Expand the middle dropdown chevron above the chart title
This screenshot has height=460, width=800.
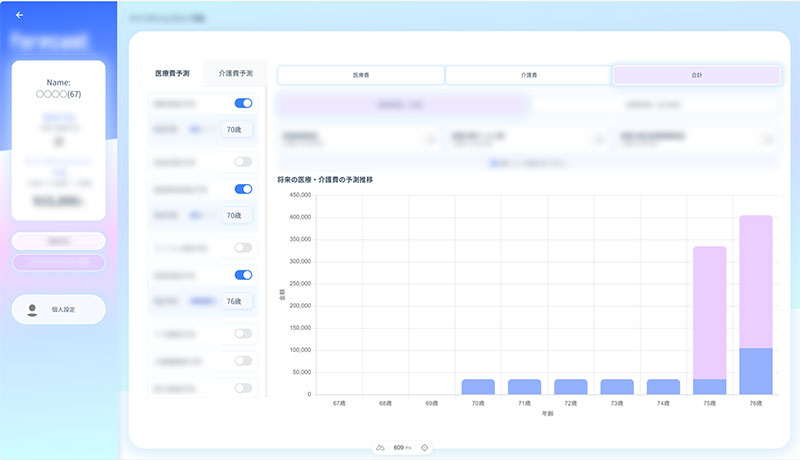click(x=599, y=139)
